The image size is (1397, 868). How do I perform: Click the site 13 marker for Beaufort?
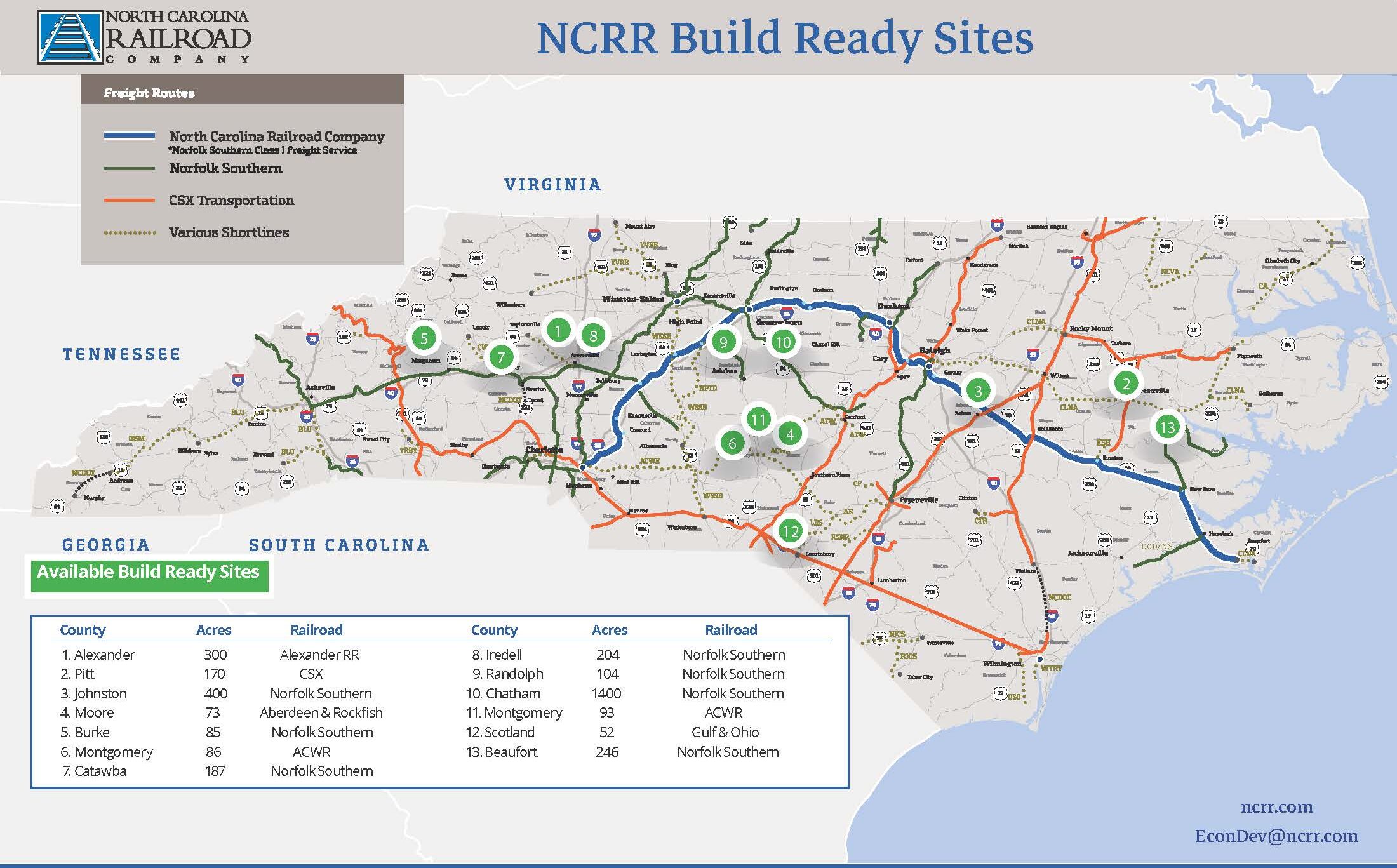1167,427
